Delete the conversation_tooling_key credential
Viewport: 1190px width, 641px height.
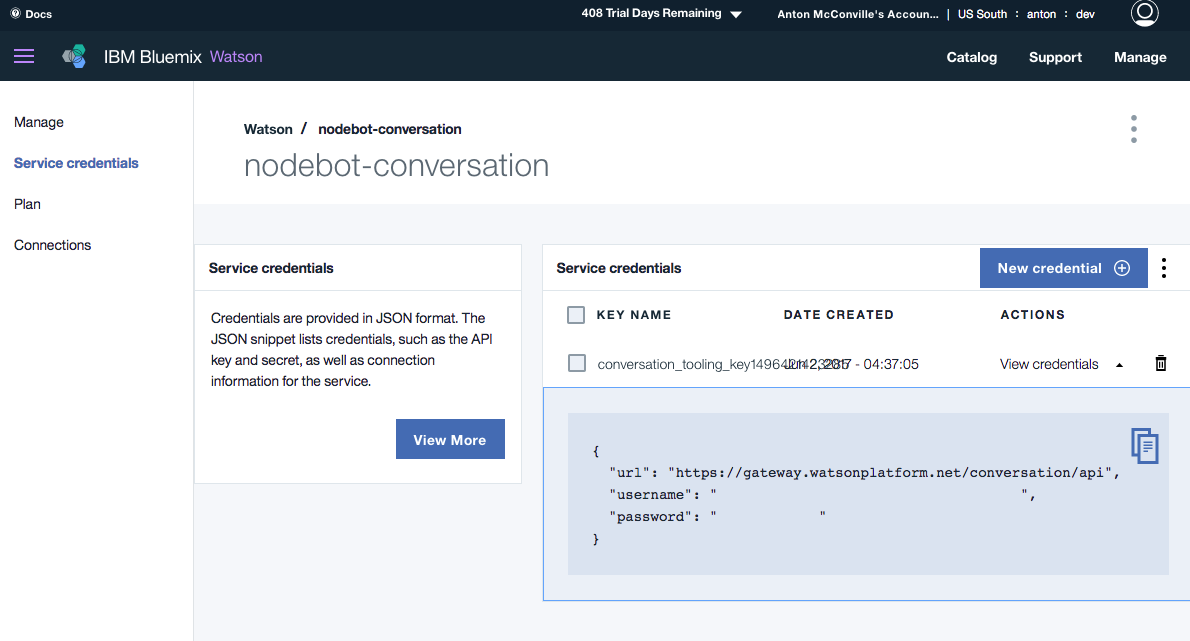click(1160, 363)
